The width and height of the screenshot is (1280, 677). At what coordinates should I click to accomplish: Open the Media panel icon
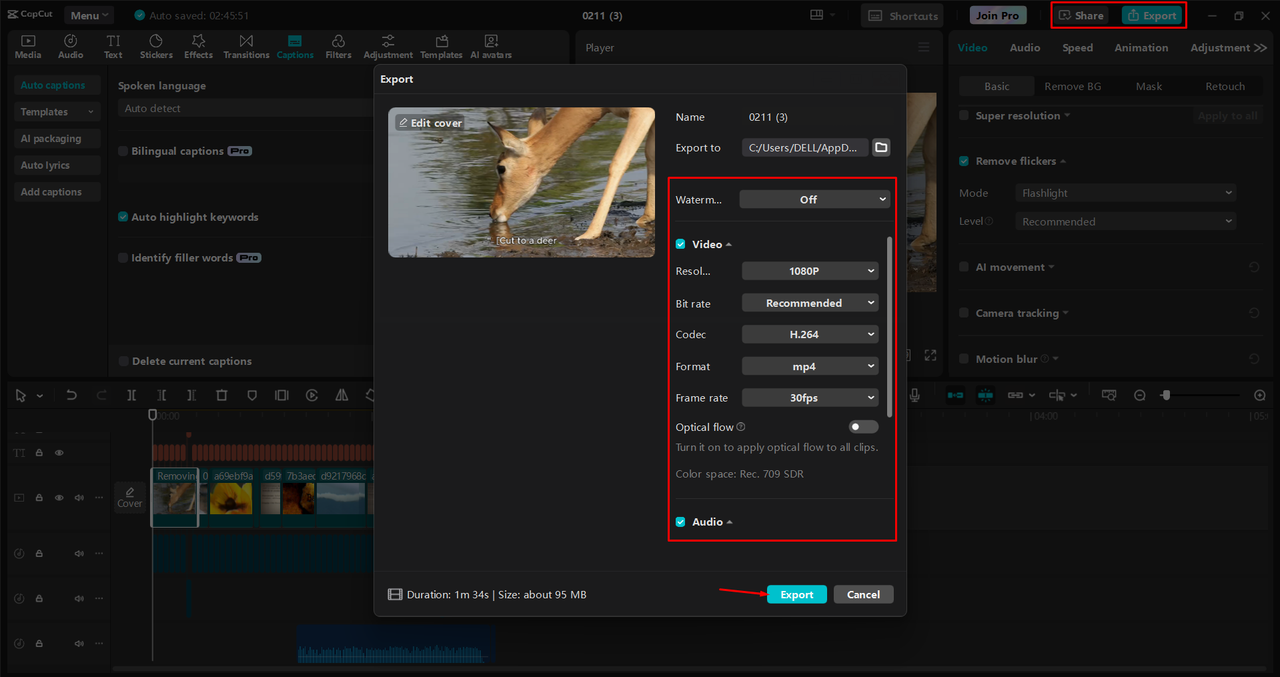[28, 41]
